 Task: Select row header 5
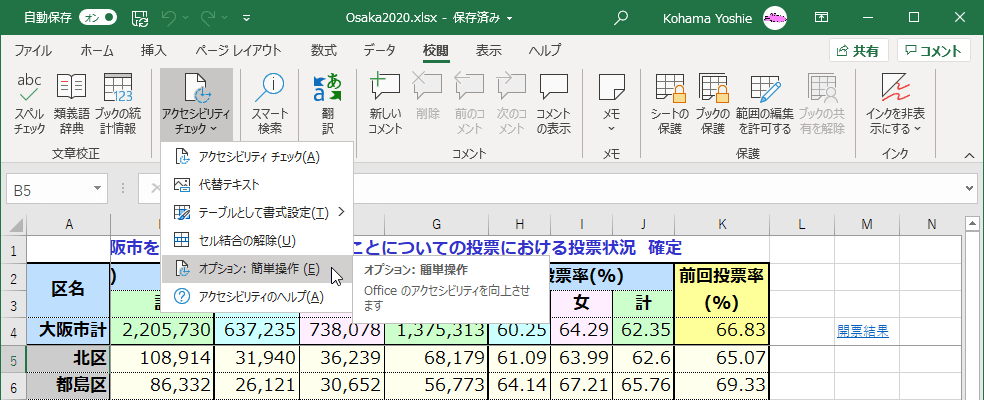13,360
